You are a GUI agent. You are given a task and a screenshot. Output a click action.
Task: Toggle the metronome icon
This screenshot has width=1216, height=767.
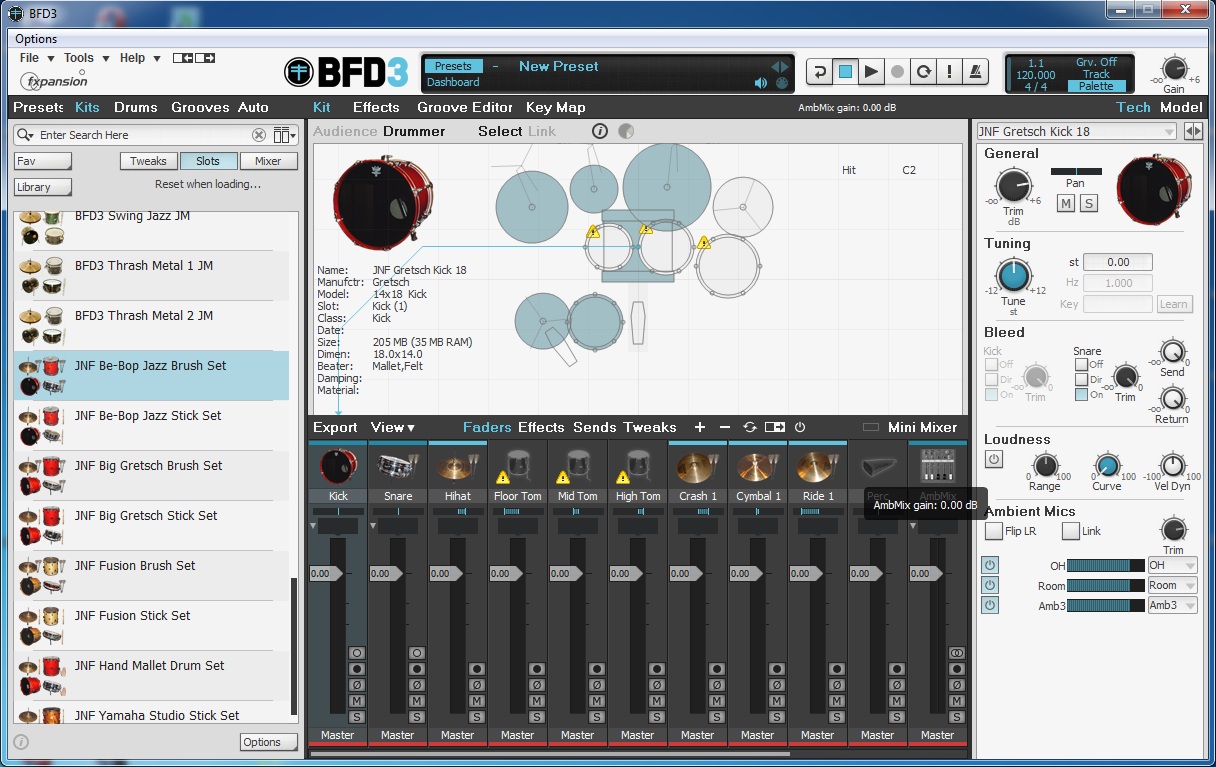point(975,72)
